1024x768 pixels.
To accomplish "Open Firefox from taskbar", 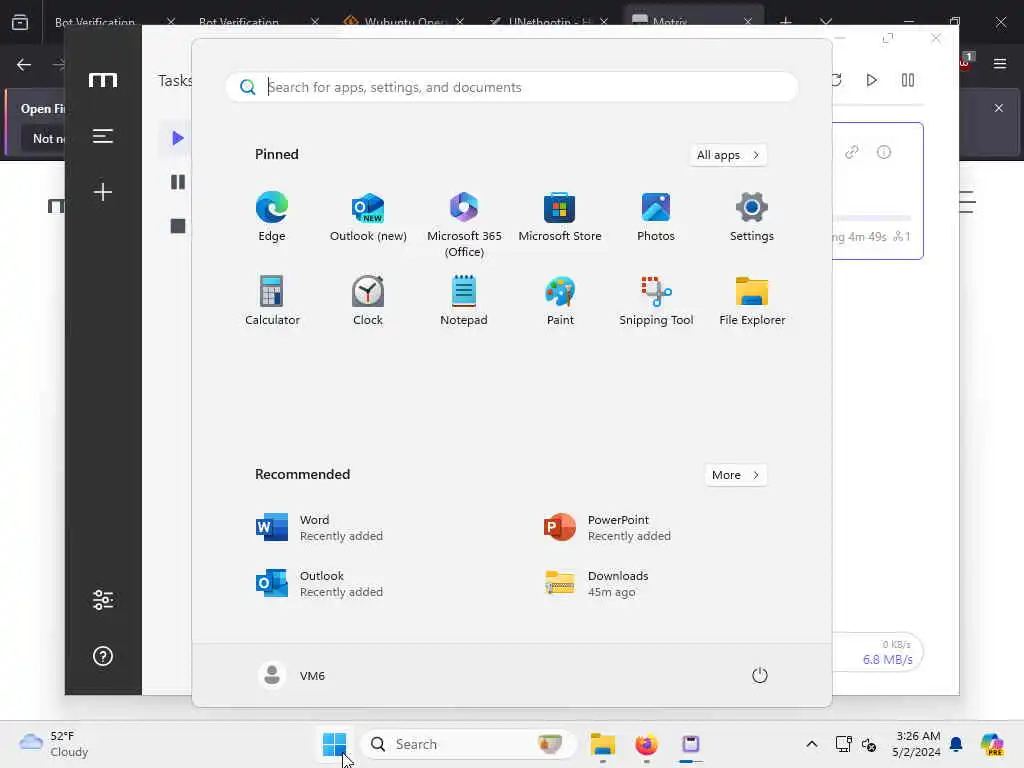I will pyautogui.click(x=647, y=744).
